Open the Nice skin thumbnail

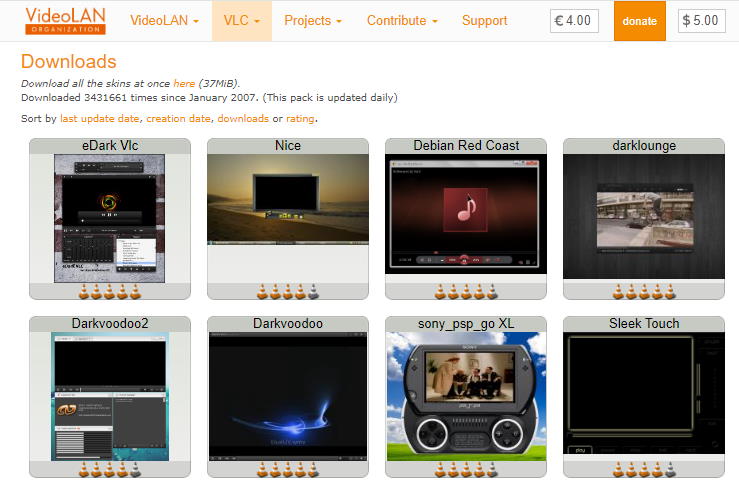288,200
